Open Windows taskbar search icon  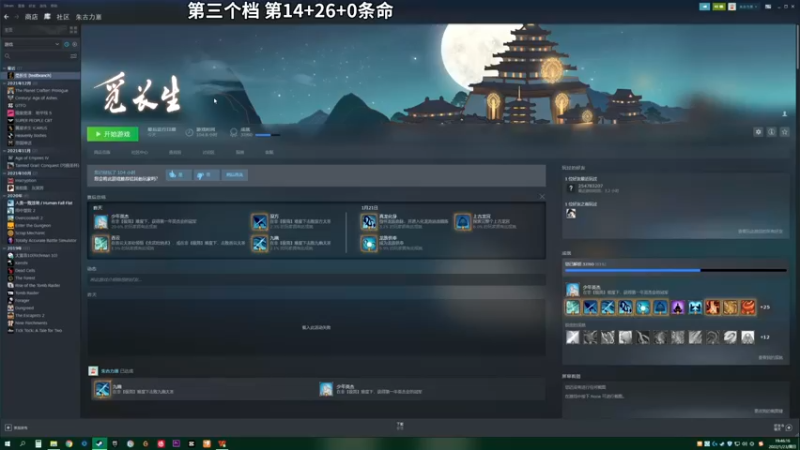coord(22,444)
